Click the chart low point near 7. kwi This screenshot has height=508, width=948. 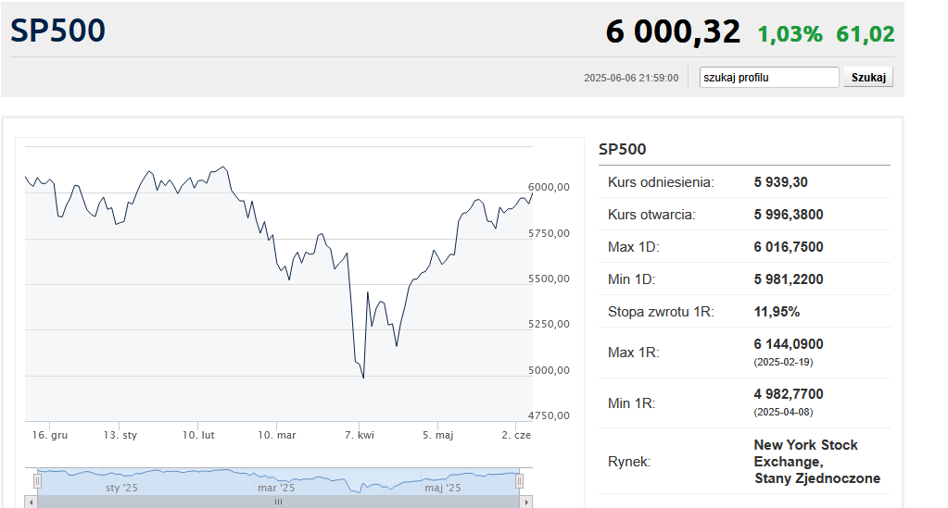coord(363,377)
